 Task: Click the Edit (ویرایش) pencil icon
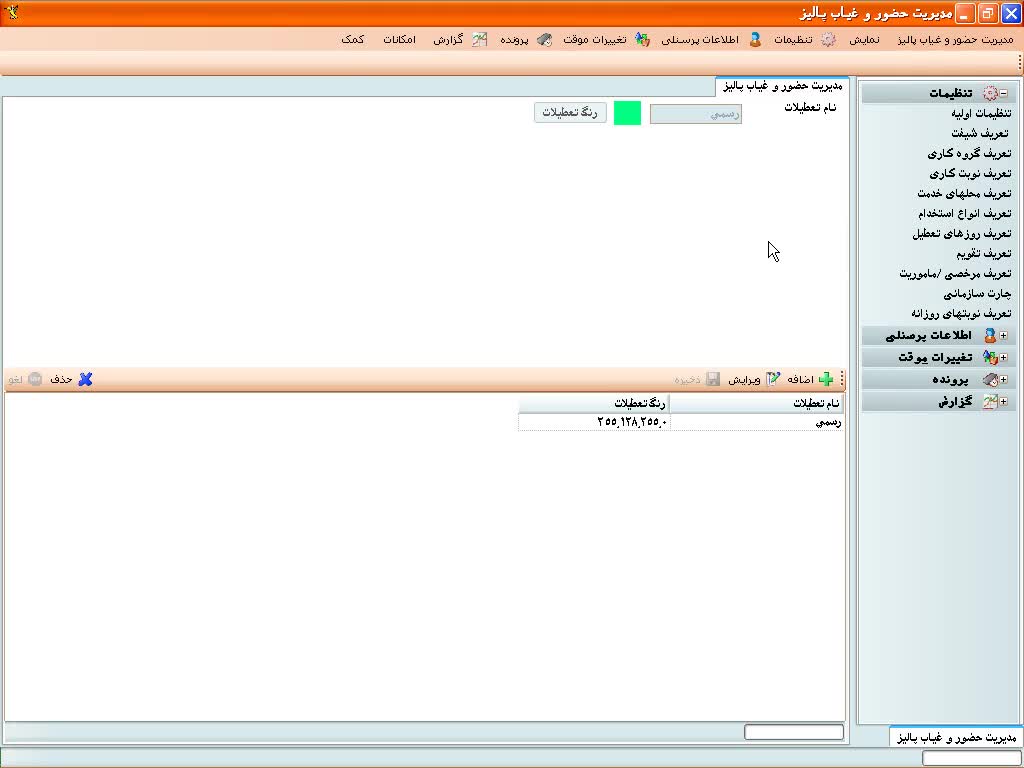pyautogui.click(x=772, y=379)
